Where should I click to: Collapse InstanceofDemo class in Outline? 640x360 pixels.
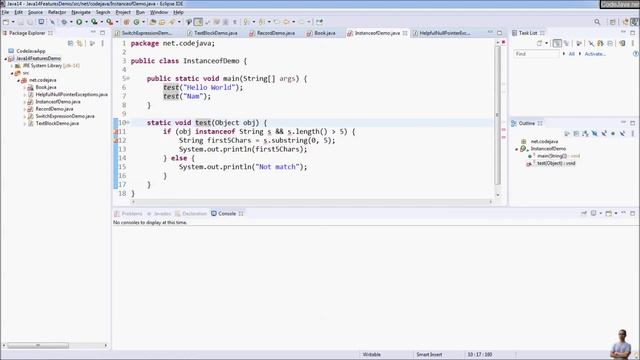click(x=517, y=149)
